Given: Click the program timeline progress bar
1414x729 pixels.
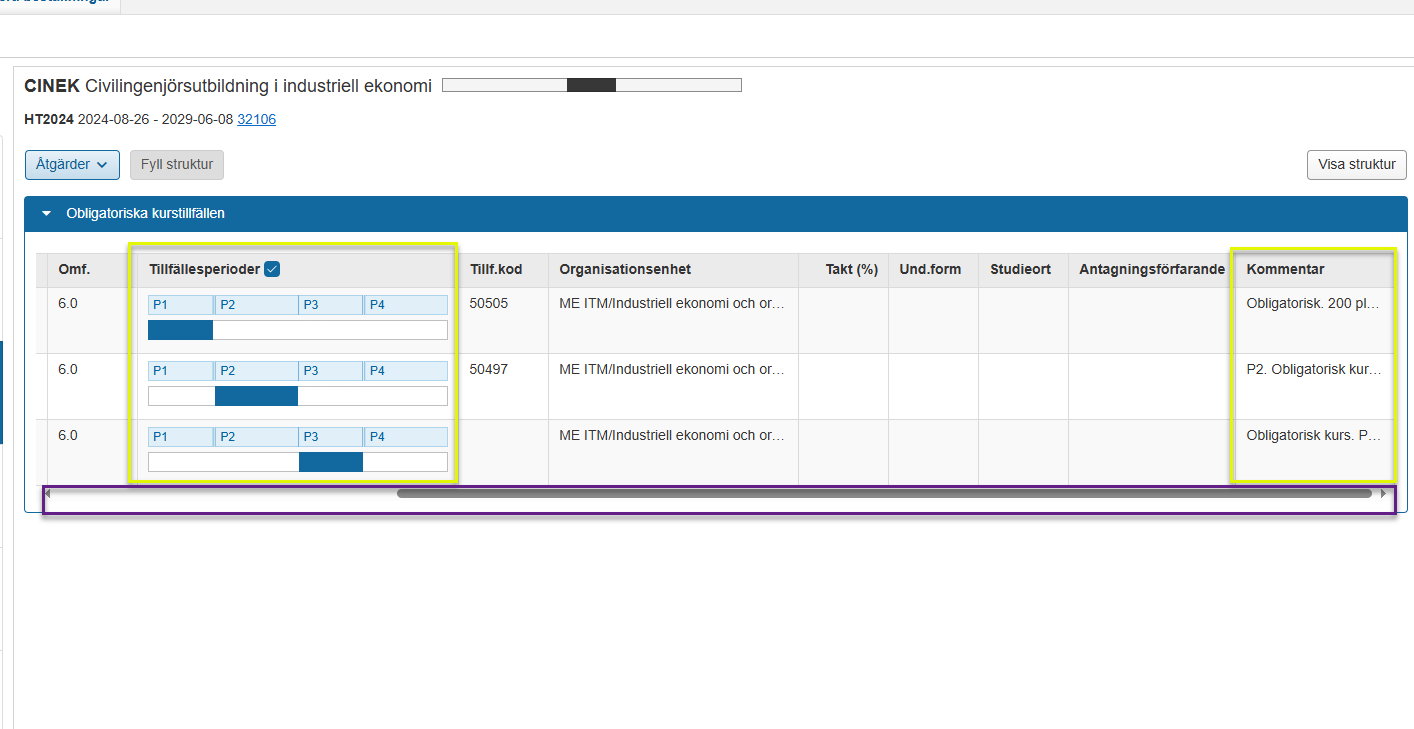Looking at the screenshot, I should point(591,86).
